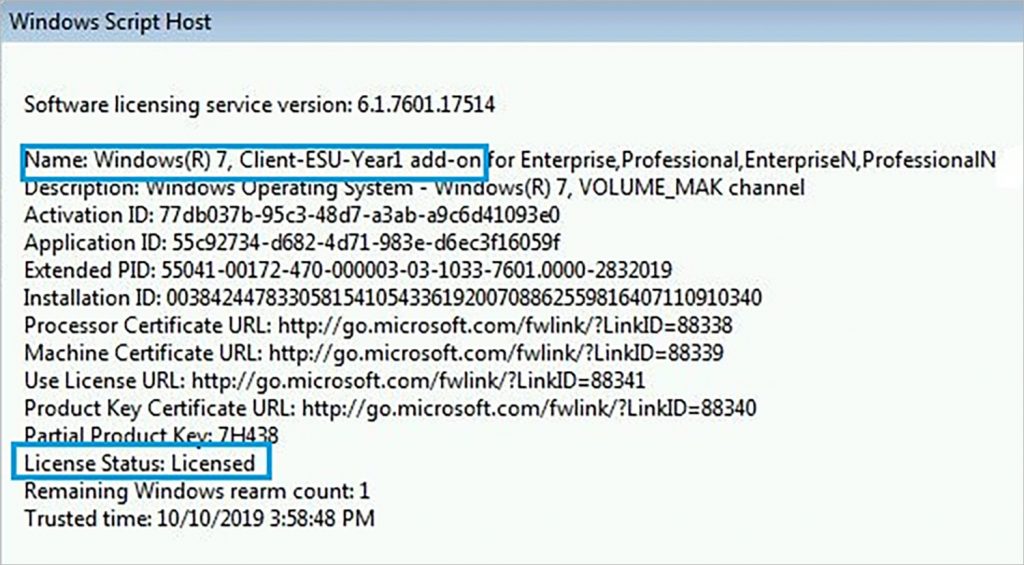Open the Product Key Certificate URL link
The width and height of the screenshot is (1024, 565).
coord(529,409)
